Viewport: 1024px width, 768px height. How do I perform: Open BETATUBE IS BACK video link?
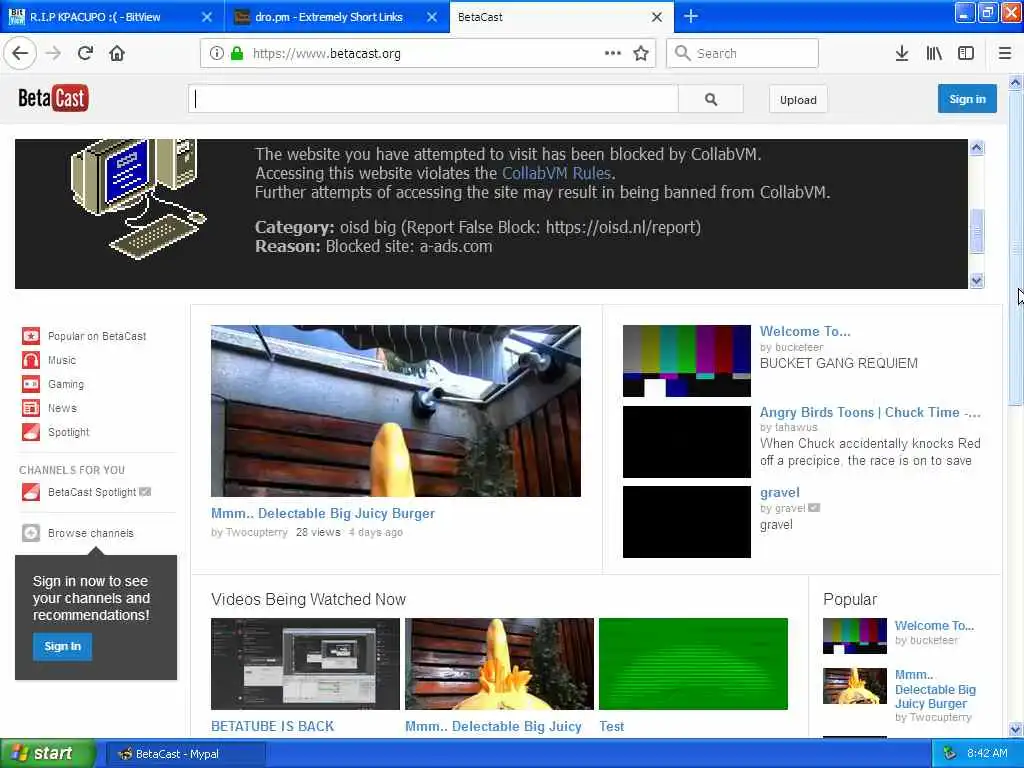pyautogui.click(x=272, y=726)
